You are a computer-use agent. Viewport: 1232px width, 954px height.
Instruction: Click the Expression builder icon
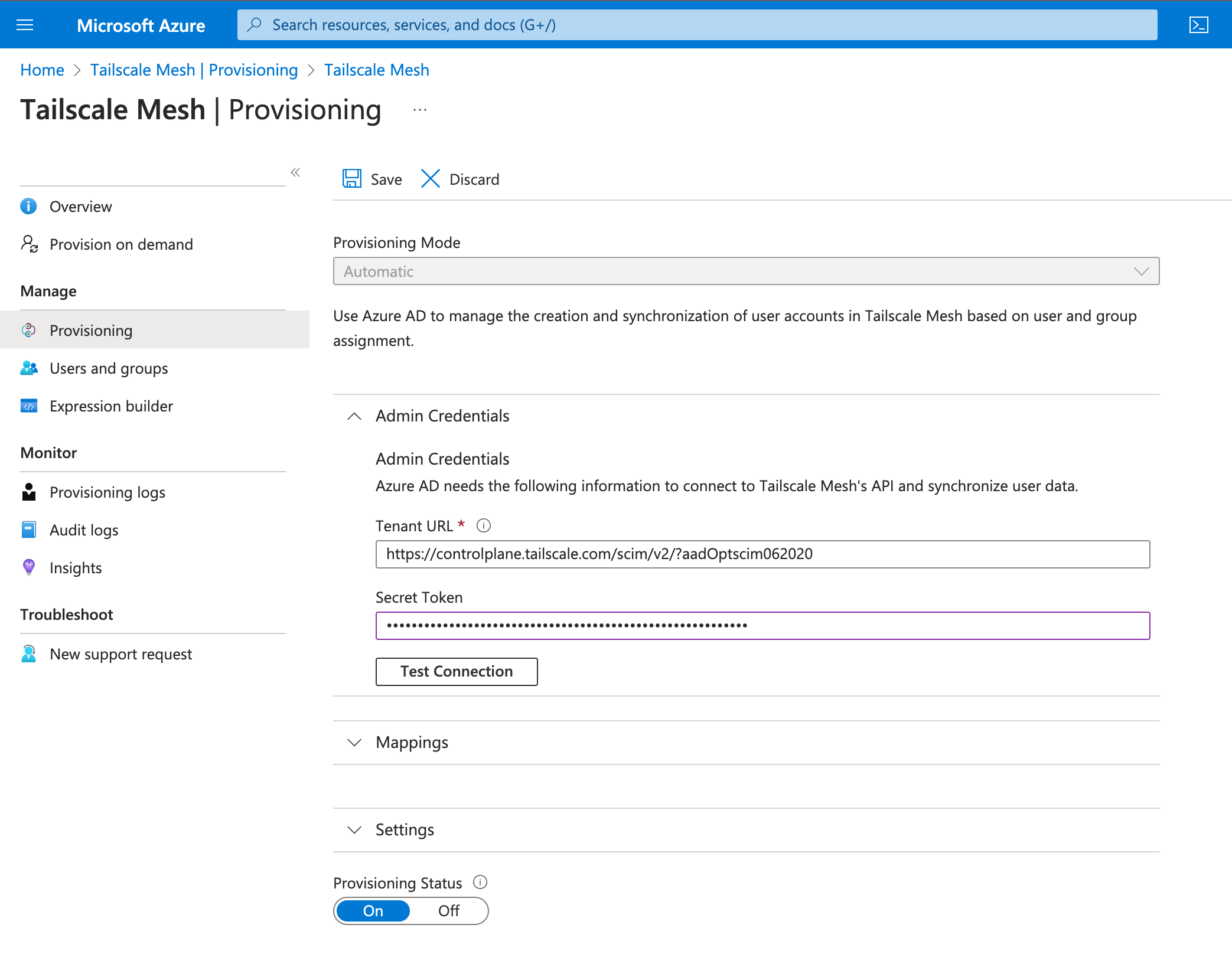coord(29,406)
